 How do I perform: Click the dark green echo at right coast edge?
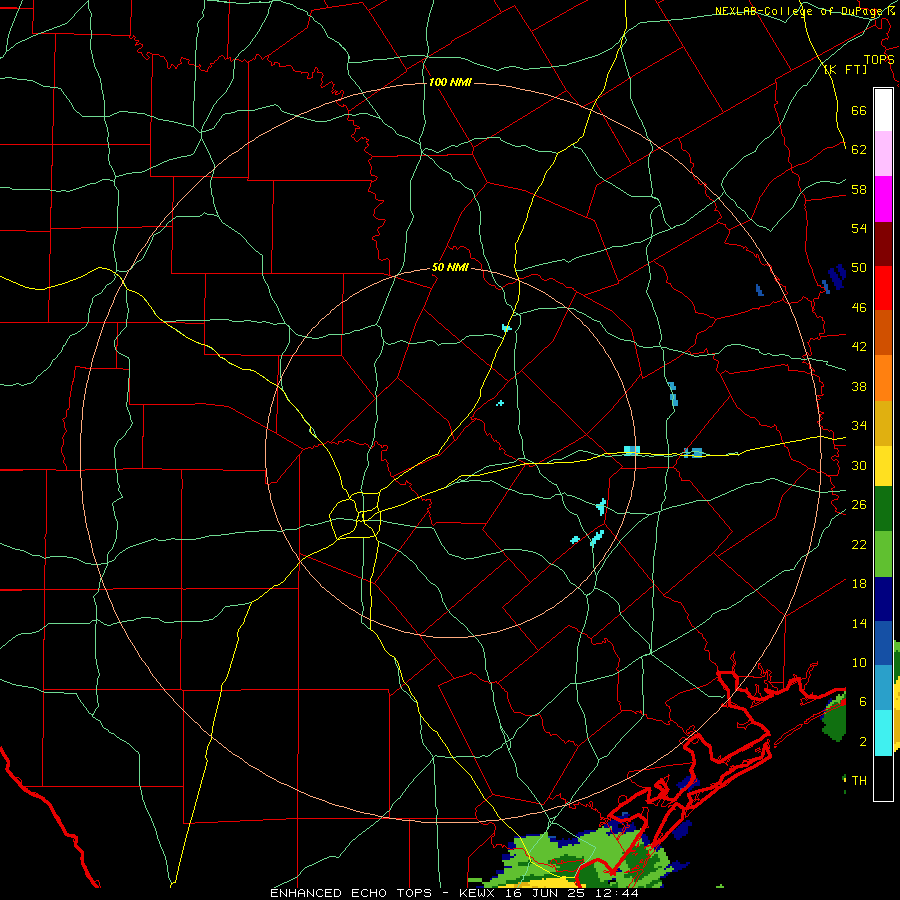tap(835, 717)
